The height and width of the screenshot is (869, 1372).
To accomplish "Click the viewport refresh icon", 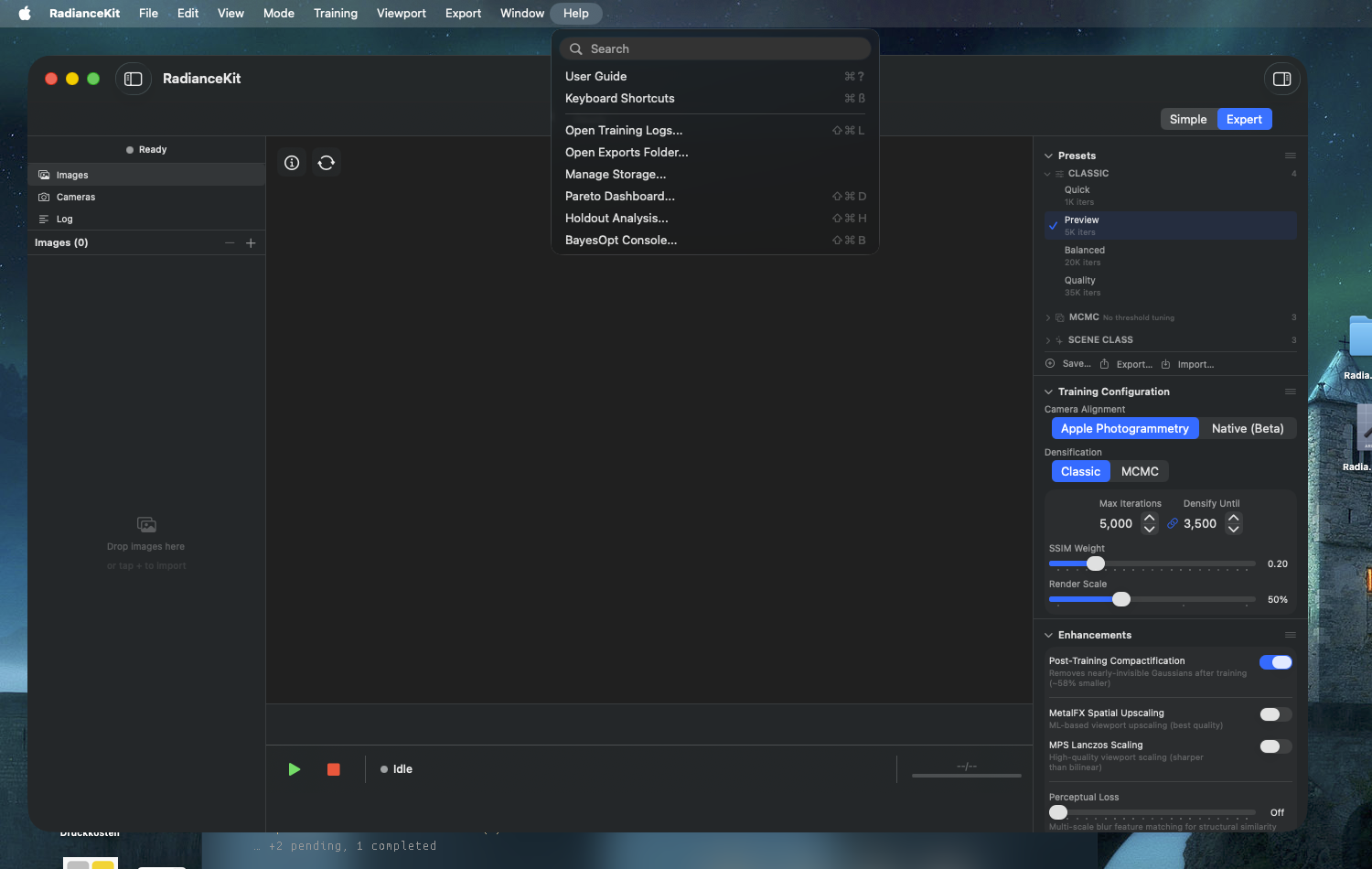I will tap(327, 163).
